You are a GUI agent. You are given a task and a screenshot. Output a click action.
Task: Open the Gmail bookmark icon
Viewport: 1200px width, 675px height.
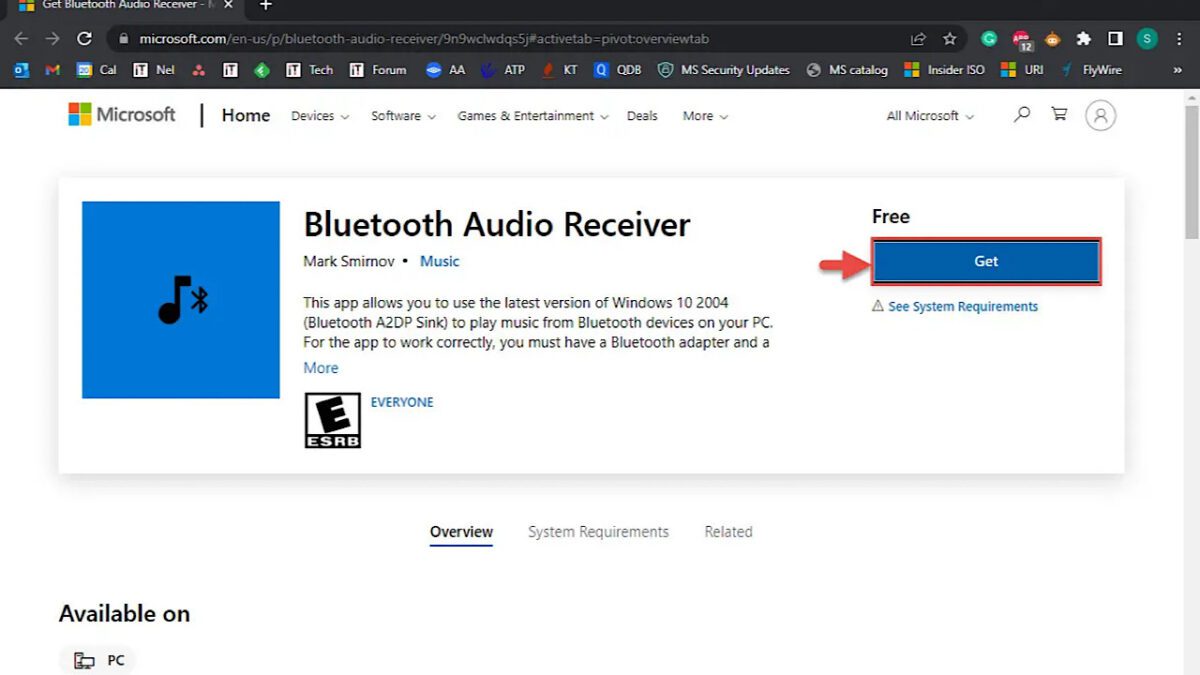pos(53,70)
